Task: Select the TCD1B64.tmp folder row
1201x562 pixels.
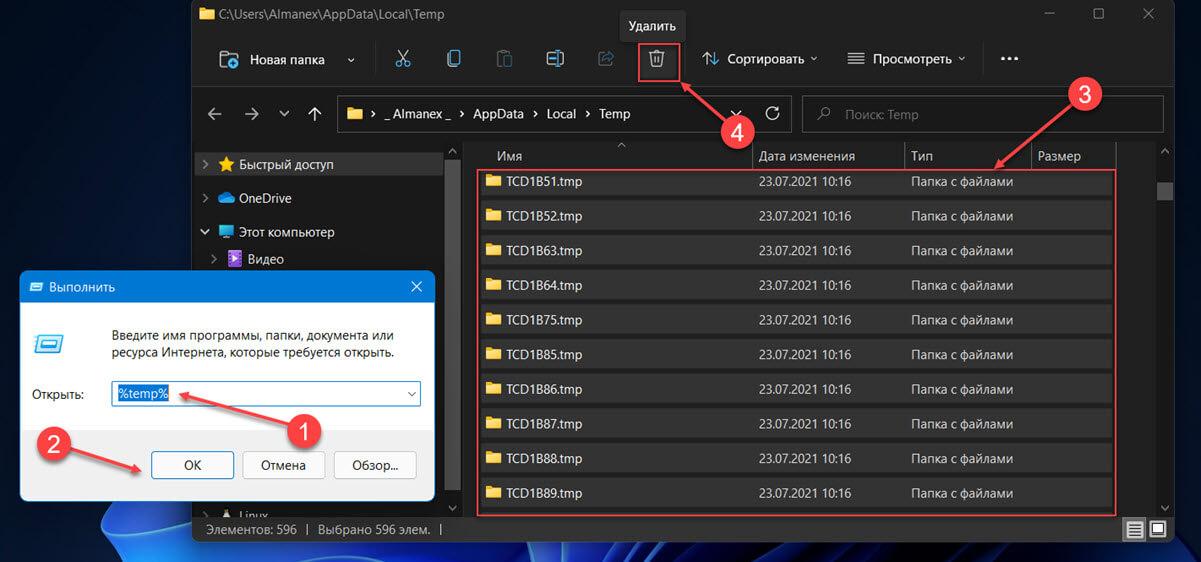Action: (796, 285)
